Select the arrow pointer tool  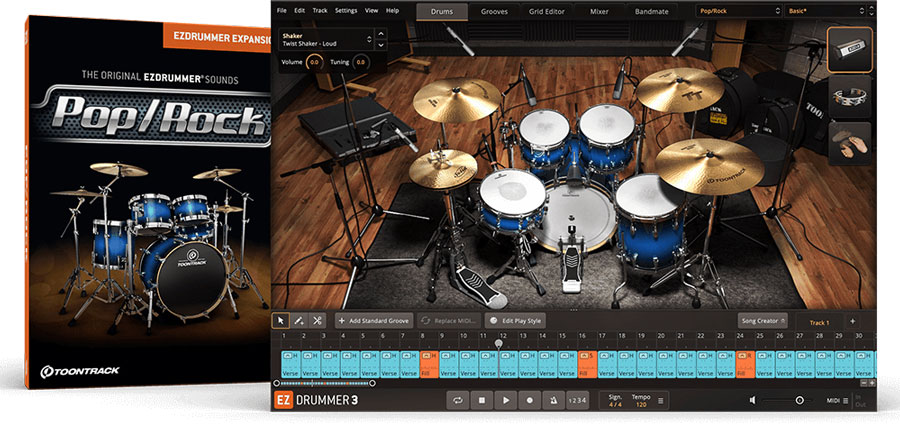point(281,320)
